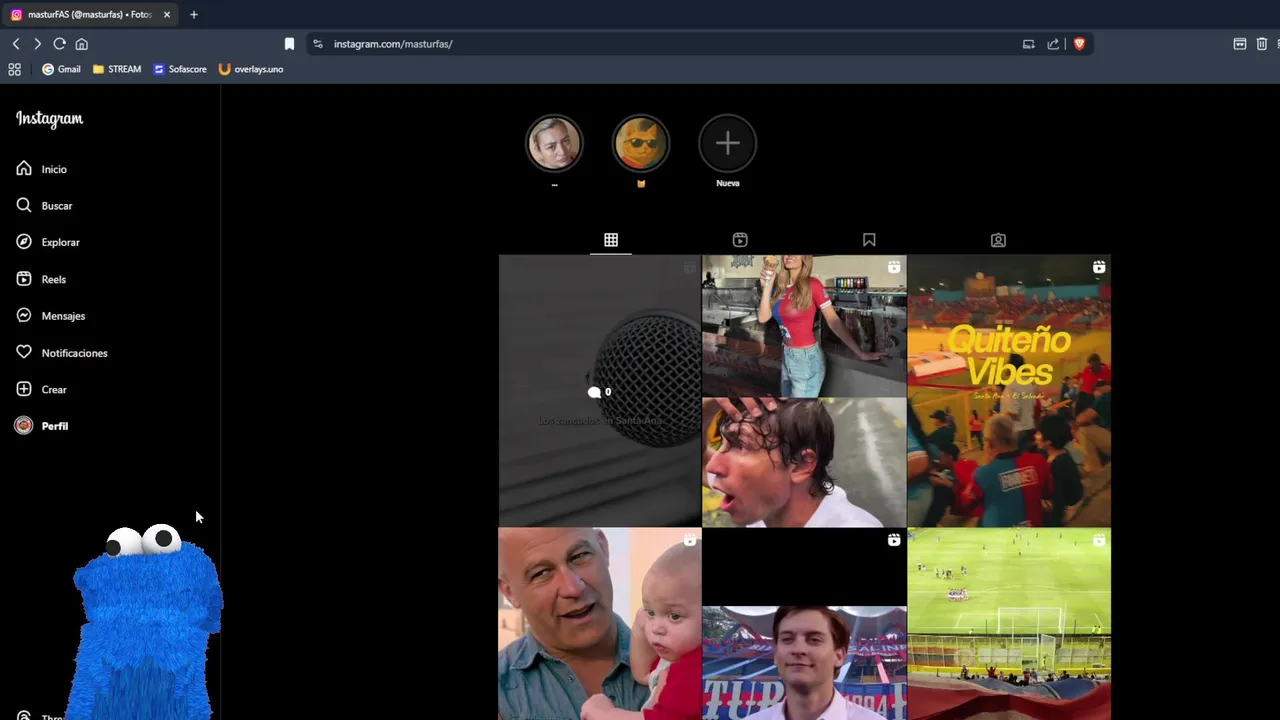Close the masturFAS tab
The height and width of the screenshot is (720, 1280).
click(x=167, y=15)
